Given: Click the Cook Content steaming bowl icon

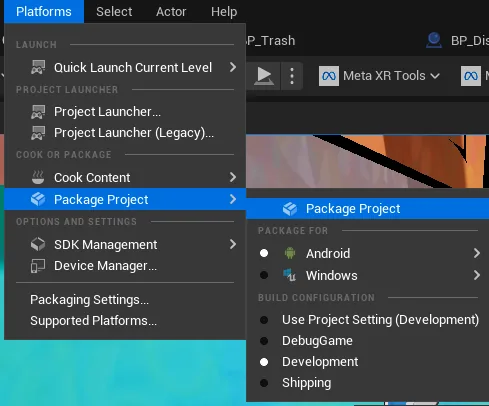Looking at the screenshot, I should click(38, 177).
